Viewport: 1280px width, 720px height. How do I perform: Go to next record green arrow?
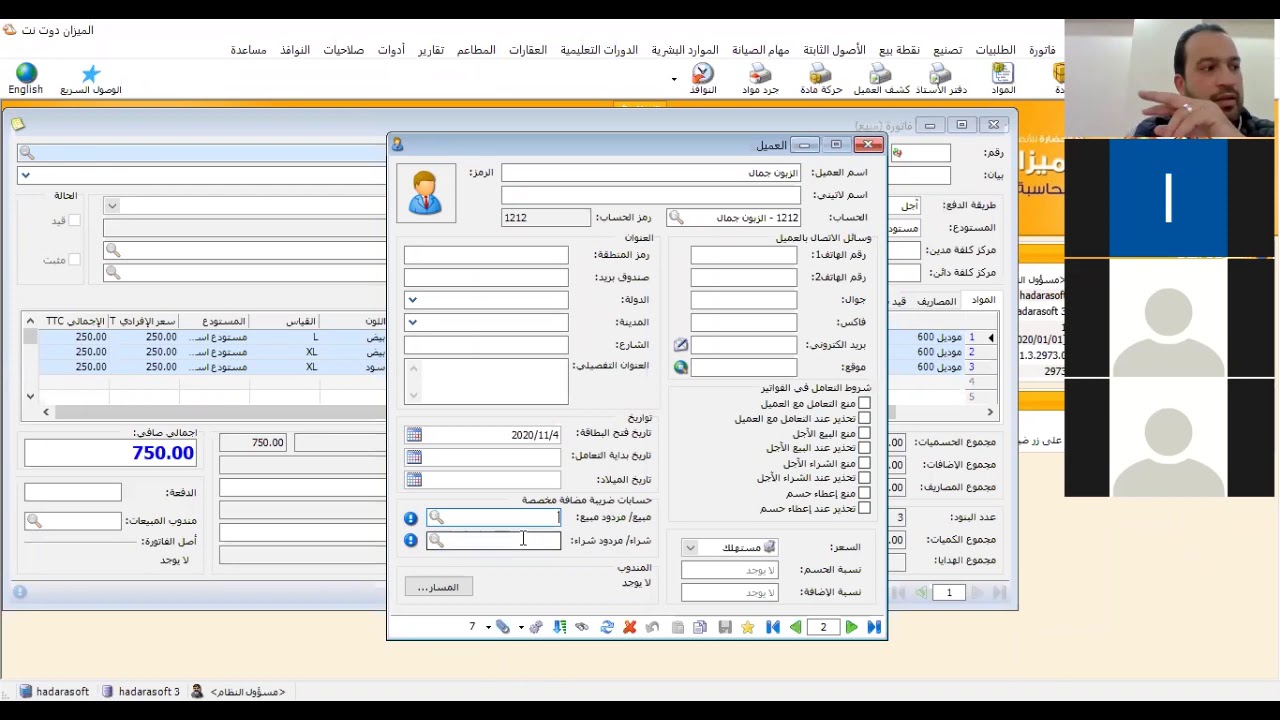[x=851, y=628]
